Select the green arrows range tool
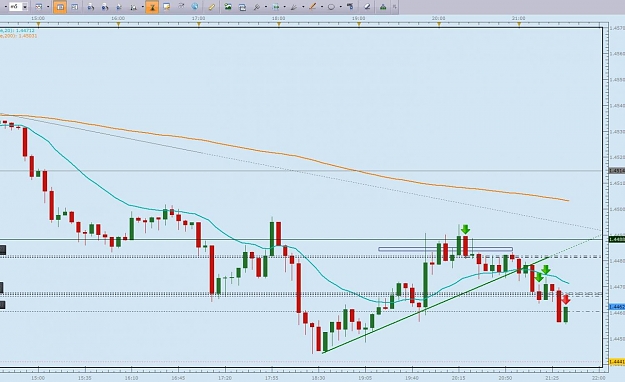The height and width of the screenshot is (382, 625). tap(276, 7)
